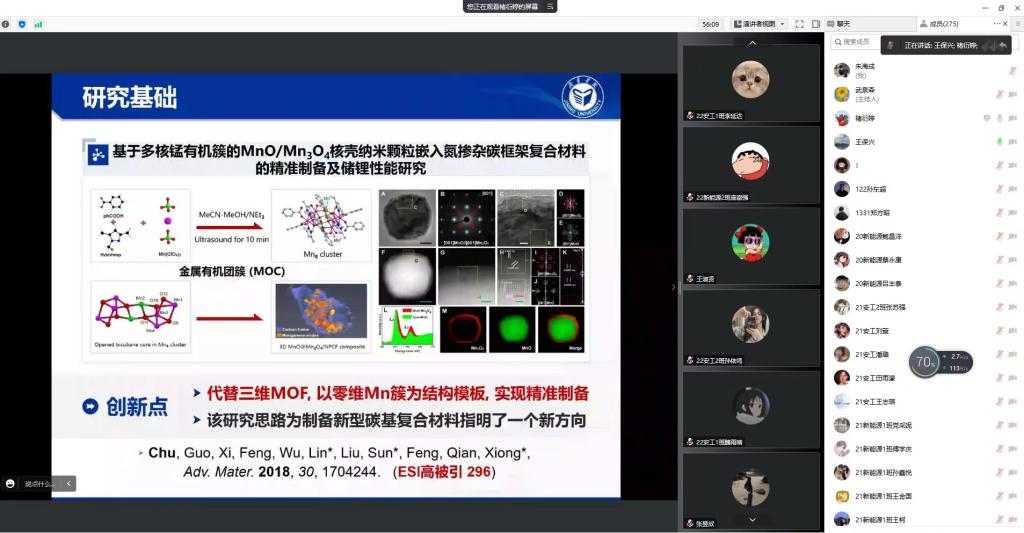Open the blue security shield icon
Image resolution: width=1024 pixels, height=533 pixels.
pyautogui.click(x=22, y=24)
